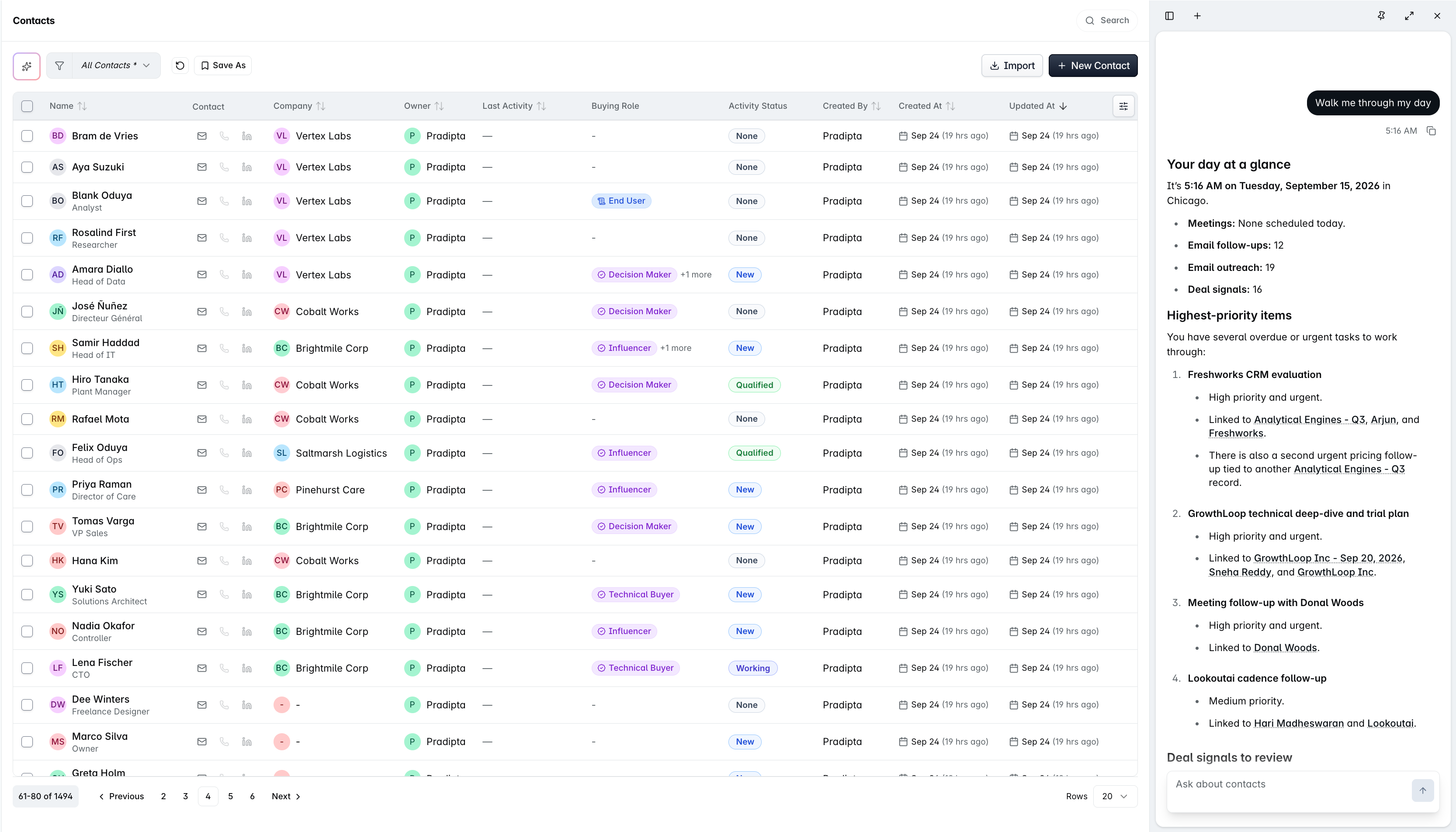This screenshot has height=832, width=1456.
Task: Go to page 2
Action: (163, 797)
